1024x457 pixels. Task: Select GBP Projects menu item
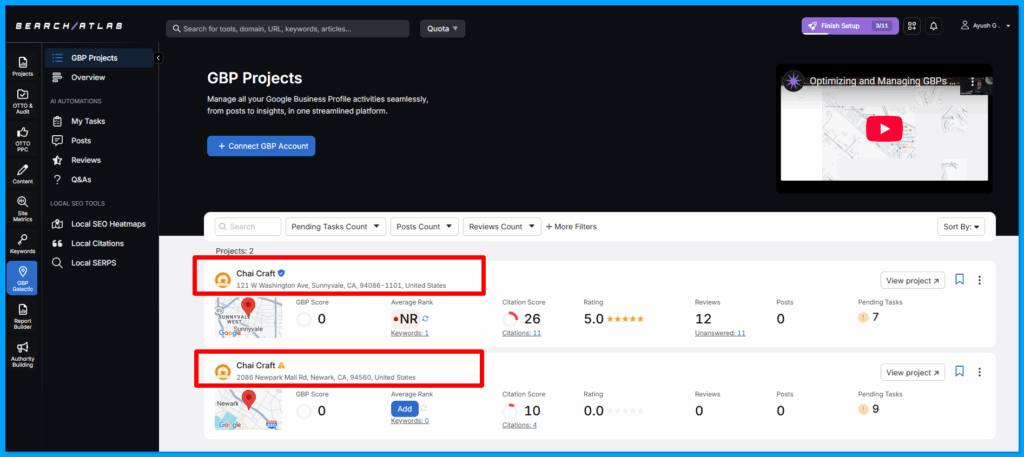99,58
